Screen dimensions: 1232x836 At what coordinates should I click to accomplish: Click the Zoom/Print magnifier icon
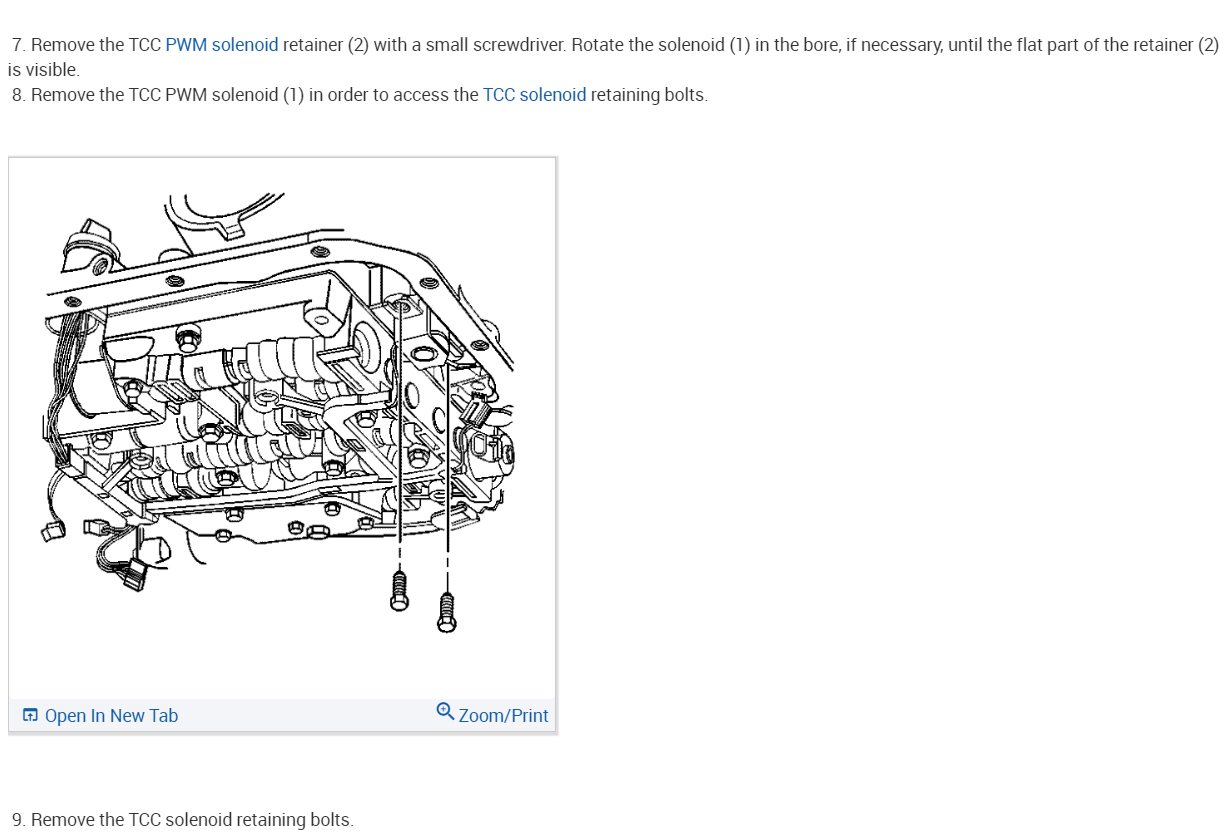[x=446, y=712]
